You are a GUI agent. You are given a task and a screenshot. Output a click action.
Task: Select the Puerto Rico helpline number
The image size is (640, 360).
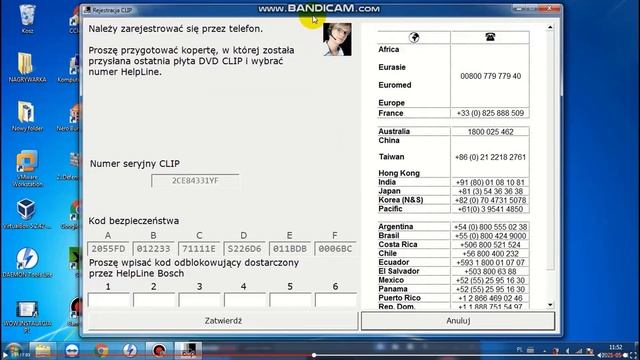pyautogui.click(x=490, y=298)
